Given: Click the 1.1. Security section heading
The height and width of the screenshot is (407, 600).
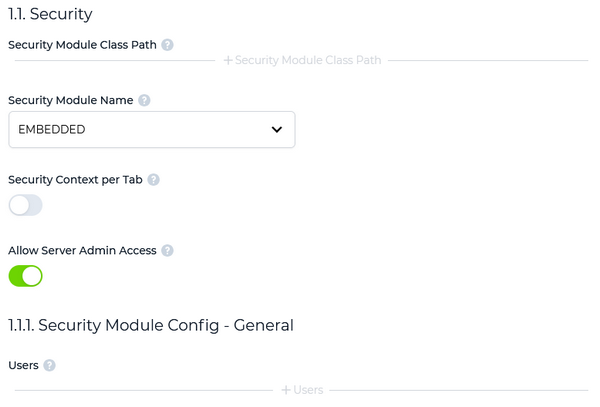Looking at the screenshot, I should click(50, 14).
